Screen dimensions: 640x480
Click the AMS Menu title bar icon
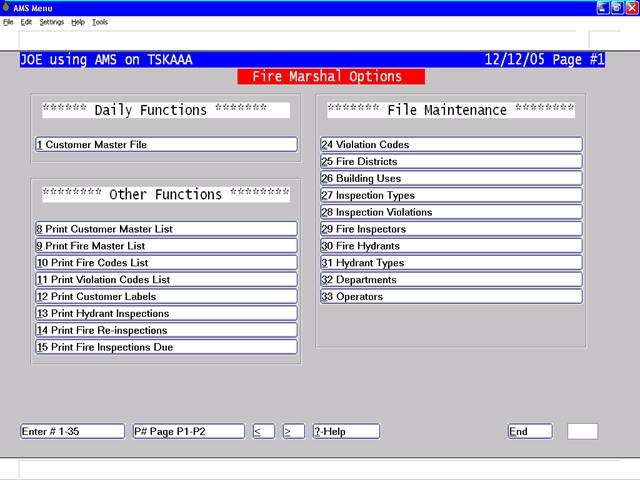click(7, 7)
